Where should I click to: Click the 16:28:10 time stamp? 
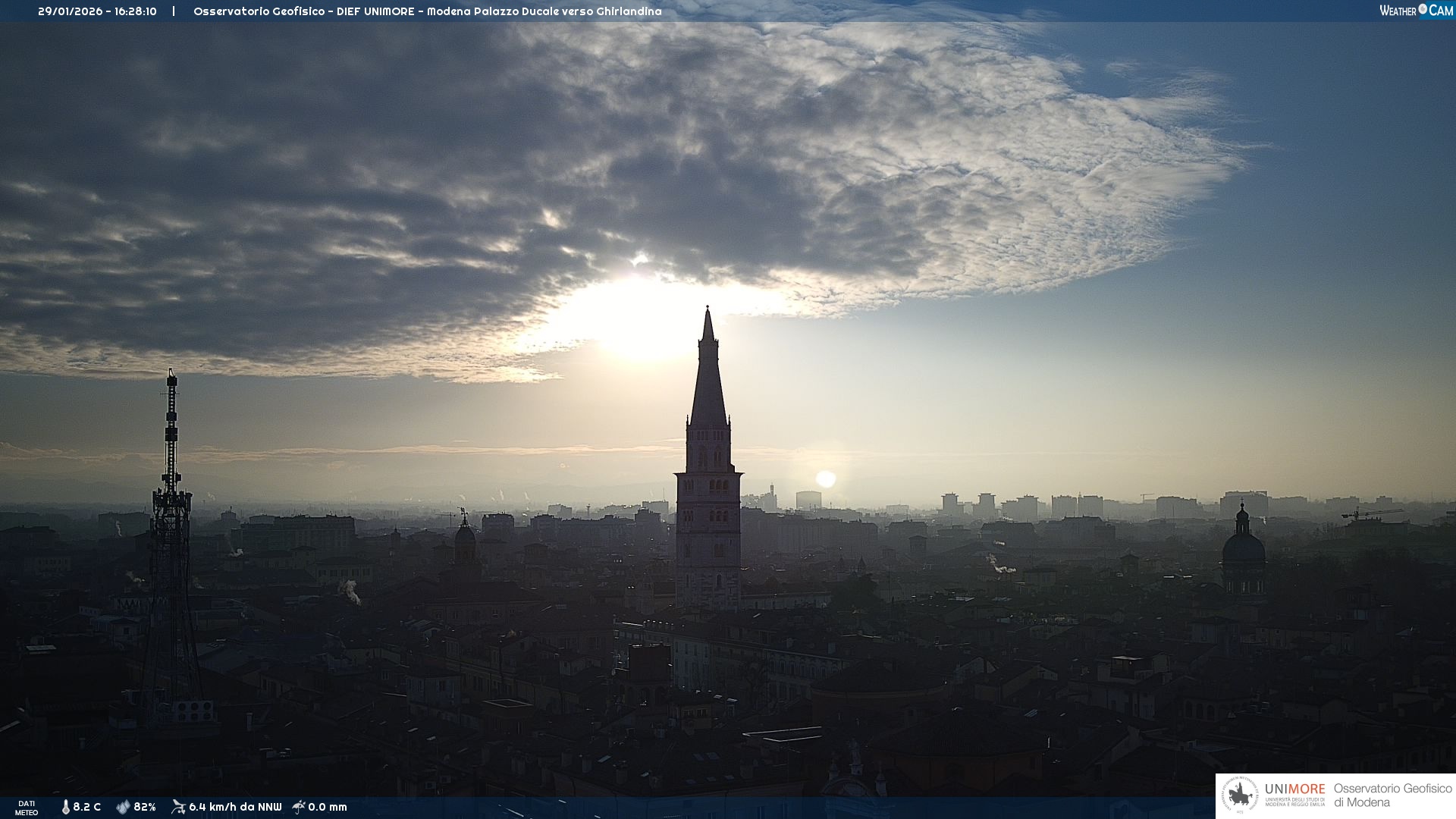tap(136, 11)
